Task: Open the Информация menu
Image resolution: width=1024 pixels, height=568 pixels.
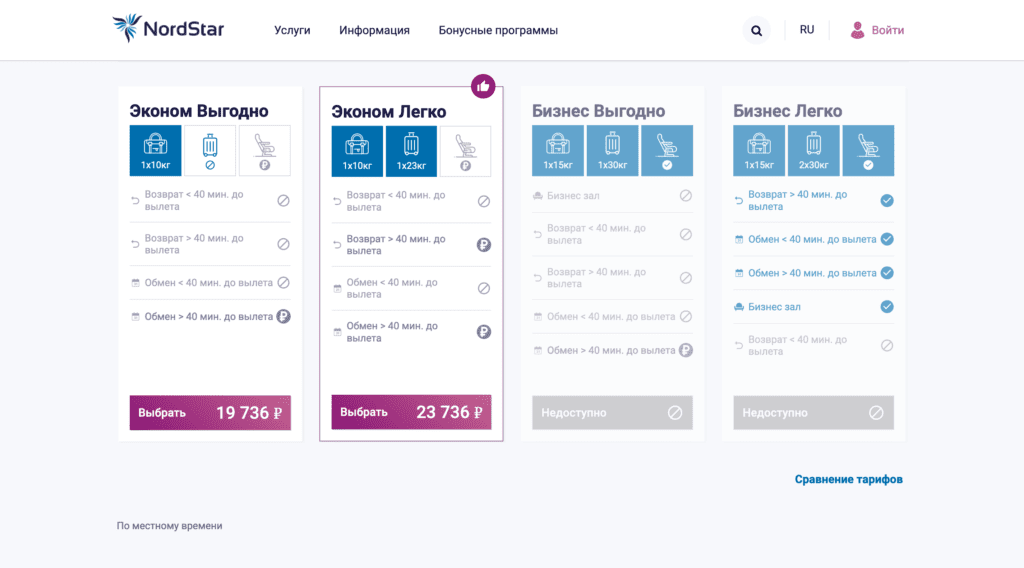Action: coord(374,30)
